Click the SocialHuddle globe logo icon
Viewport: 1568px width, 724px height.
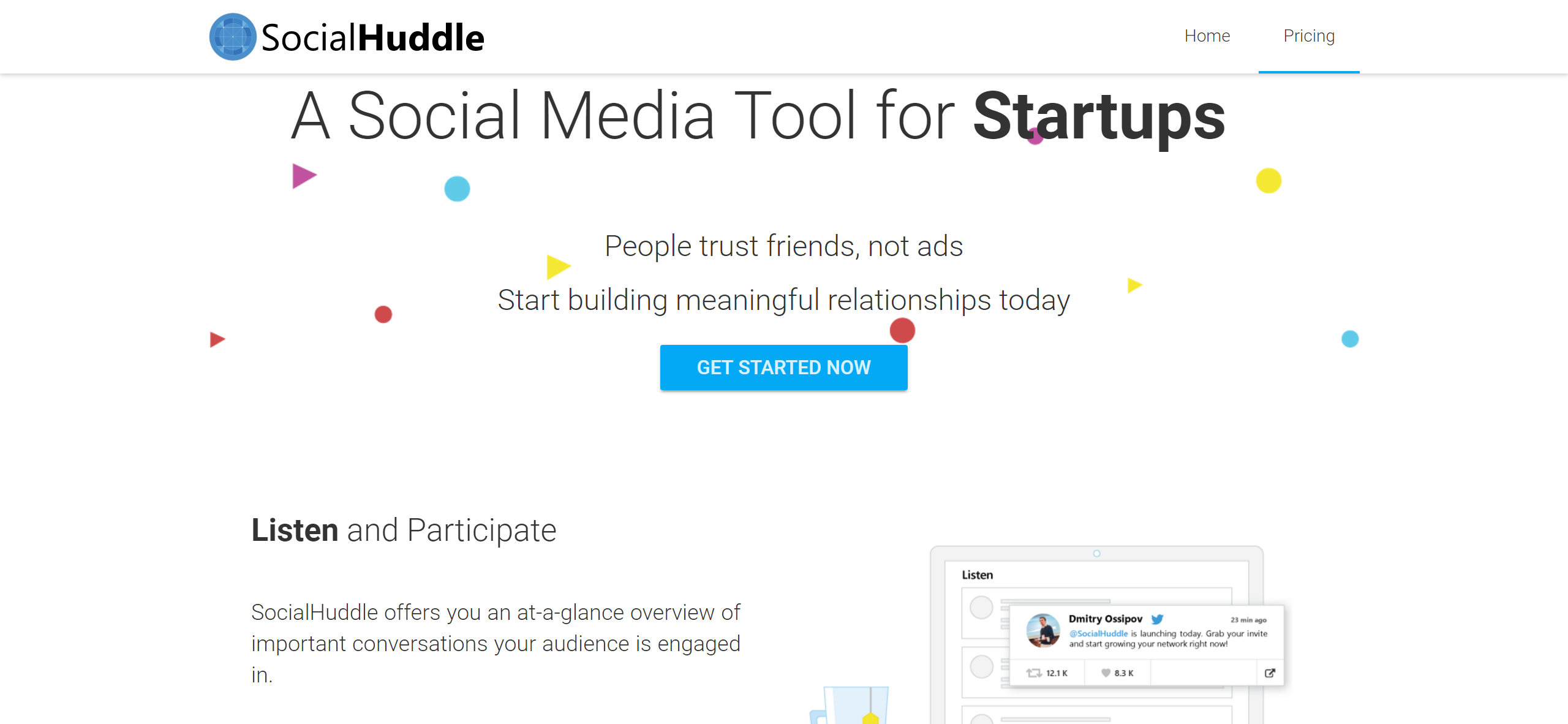[232, 37]
